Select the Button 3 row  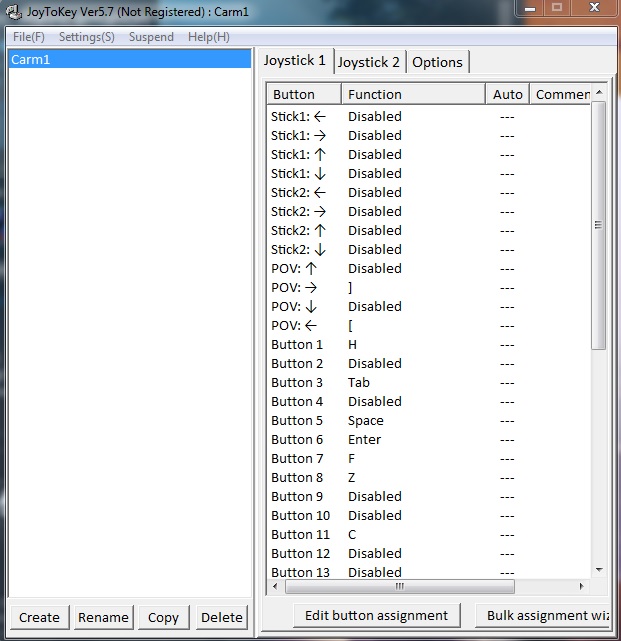tap(429, 383)
